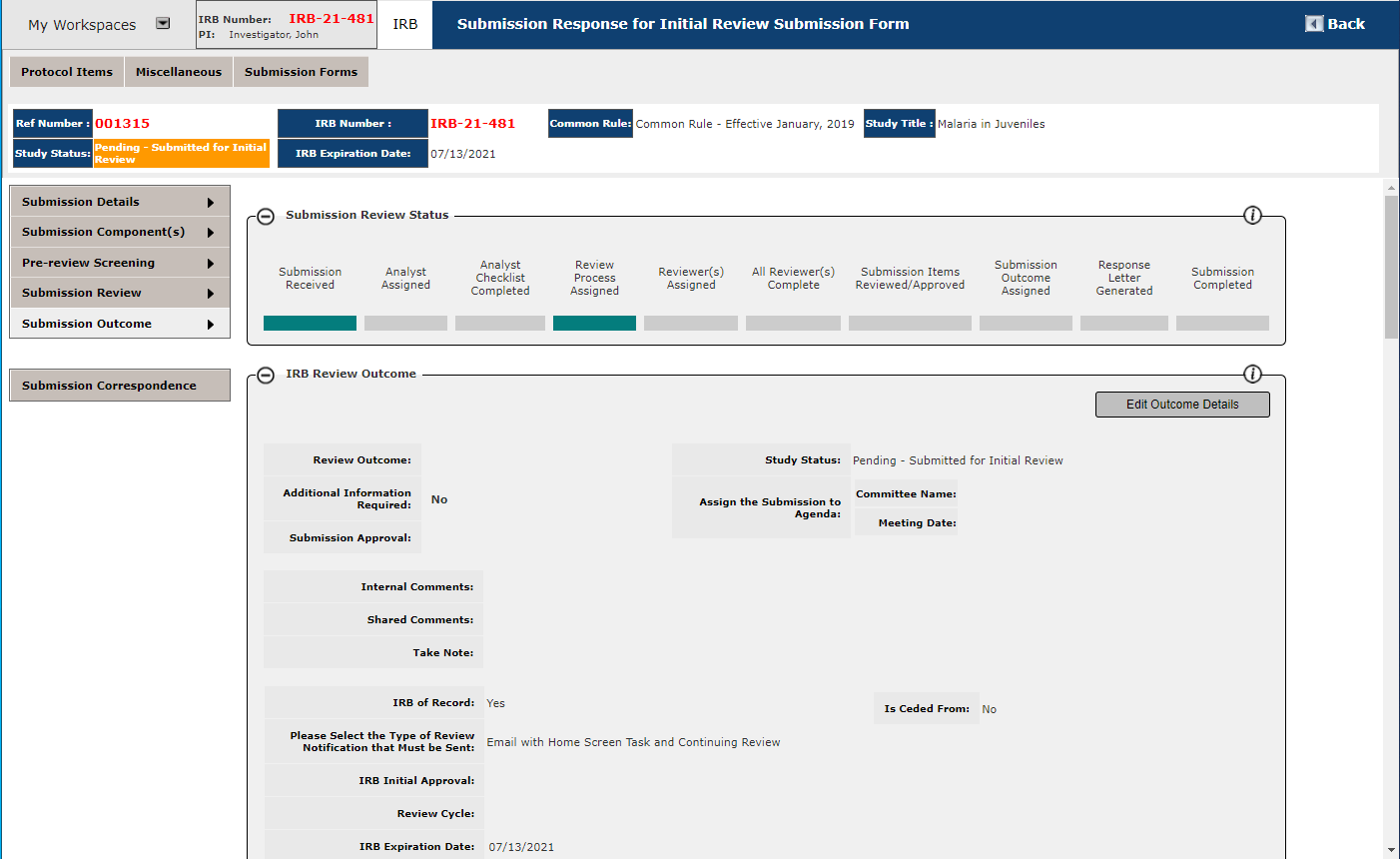Collapse the Submission Review Status section
Image resolution: width=1400 pixels, height=859 pixels.
coord(266,216)
